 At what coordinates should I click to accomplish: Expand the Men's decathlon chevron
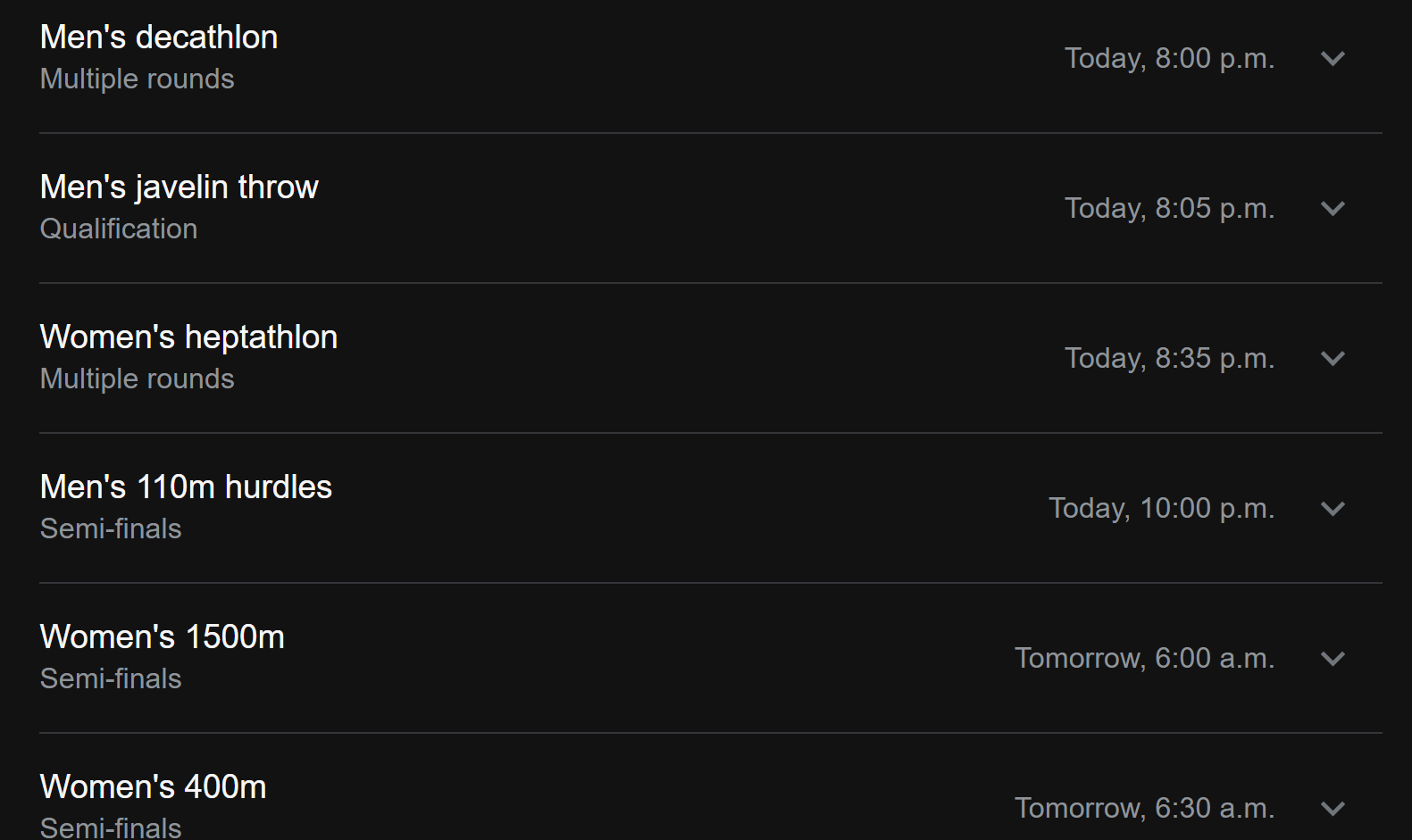pyautogui.click(x=1333, y=59)
